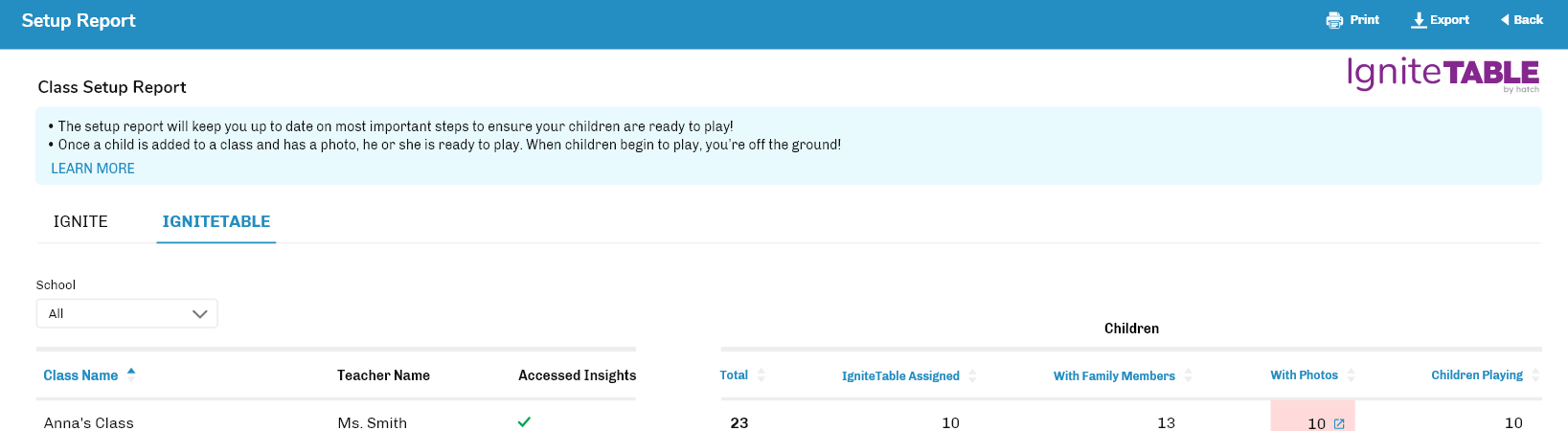Click sort arrows beside With Family Members
The image size is (1568, 431).
(x=1188, y=376)
